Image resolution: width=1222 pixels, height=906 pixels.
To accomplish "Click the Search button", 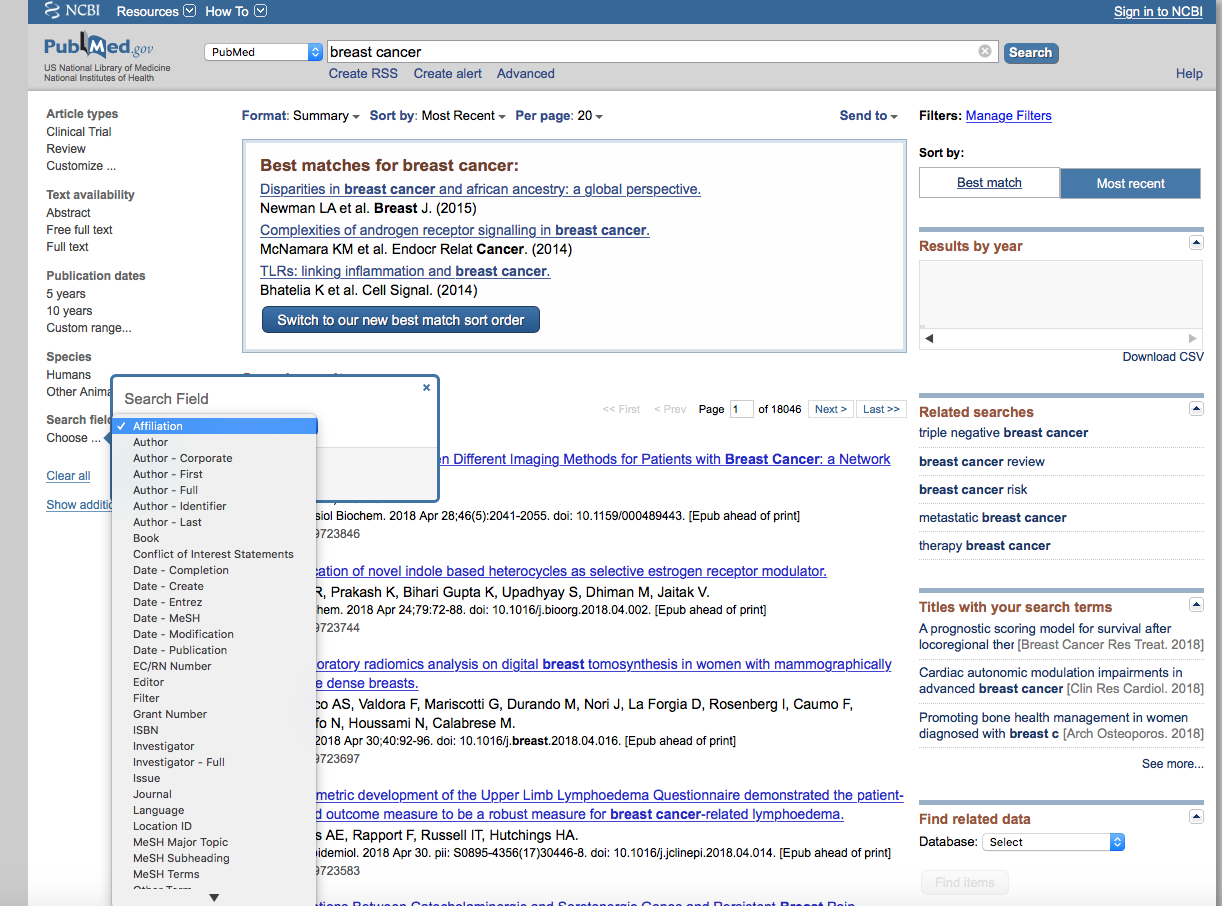I will [1030, 52].
